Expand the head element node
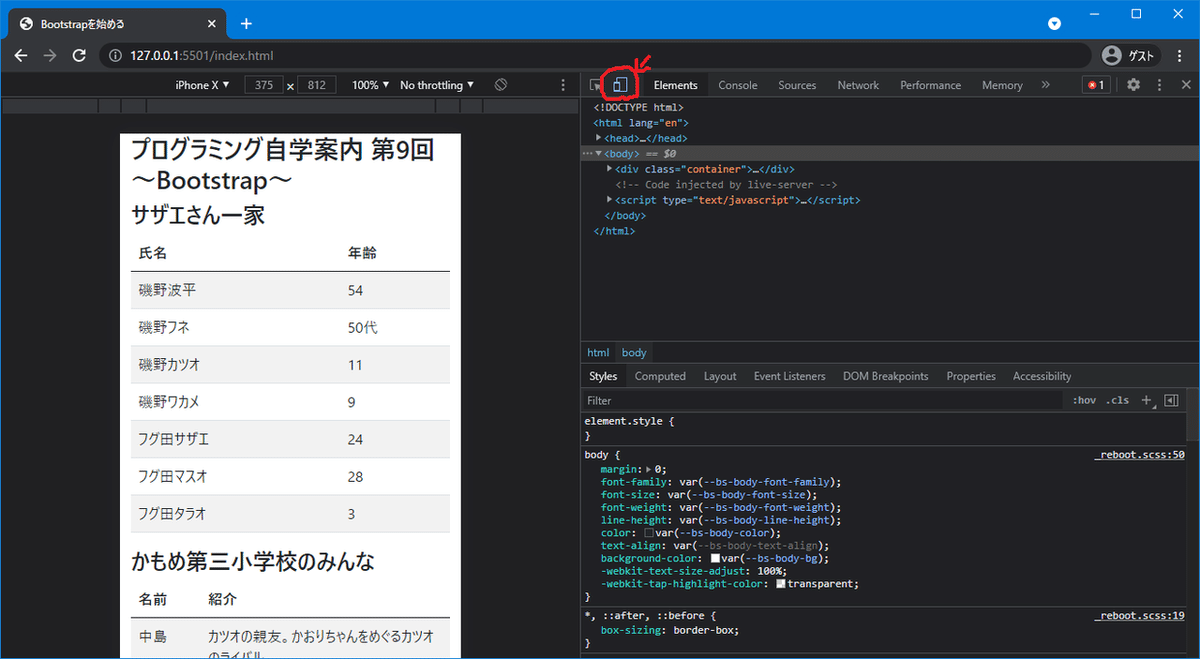Screen dimensions: 1200x659 599,138
